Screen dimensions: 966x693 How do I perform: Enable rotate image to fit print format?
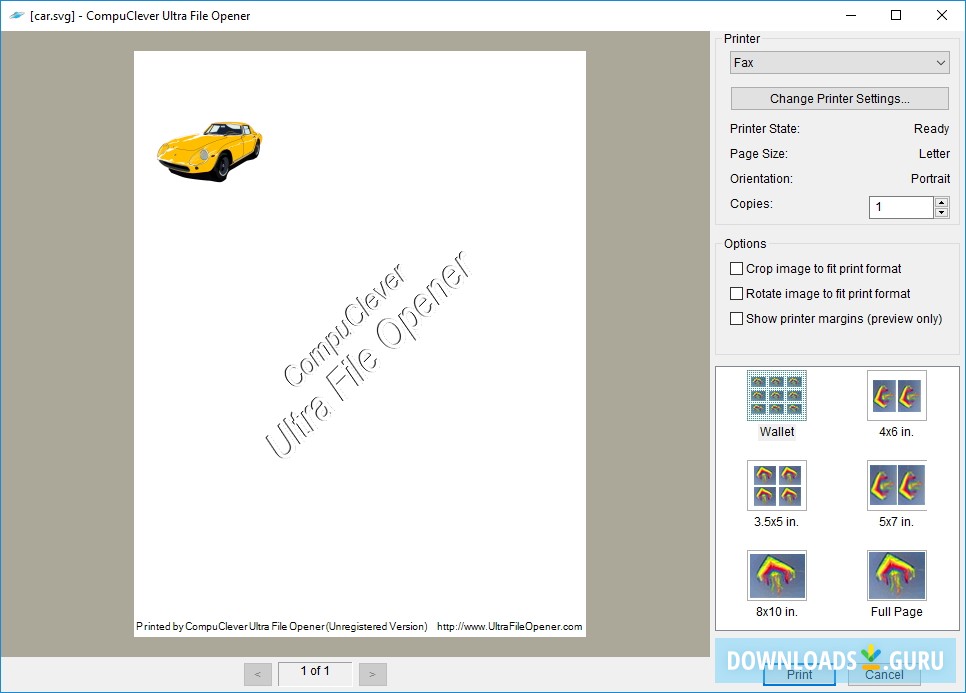(x=735, y=293)
